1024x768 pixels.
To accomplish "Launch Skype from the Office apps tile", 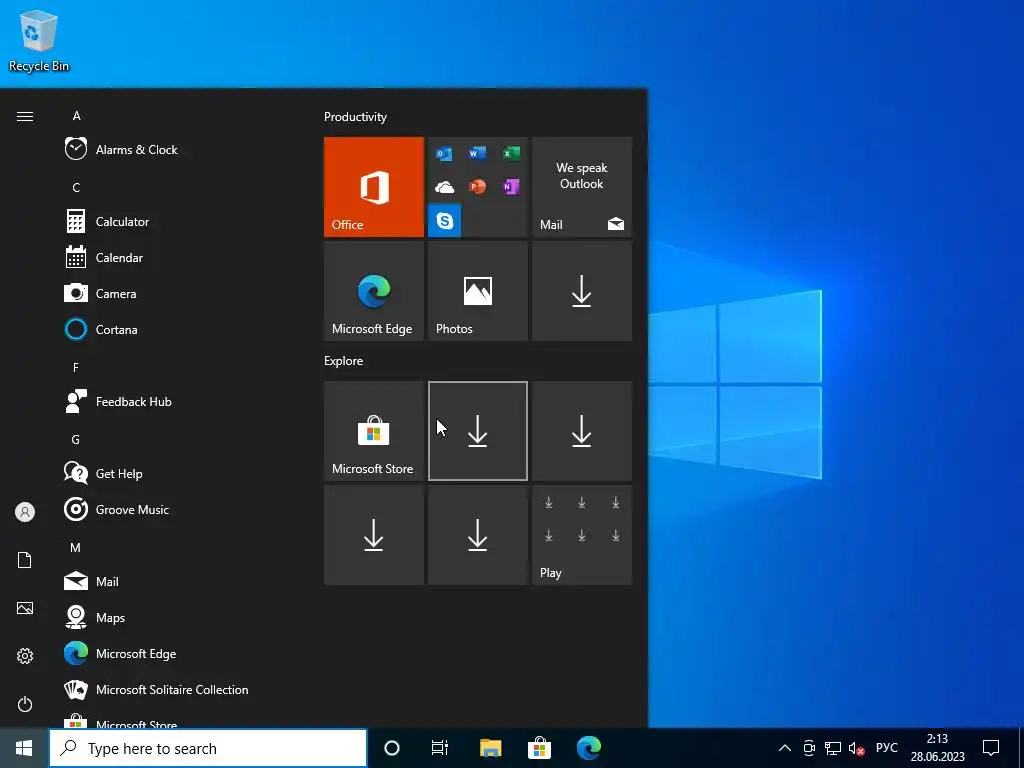I will tap(445, 221).
